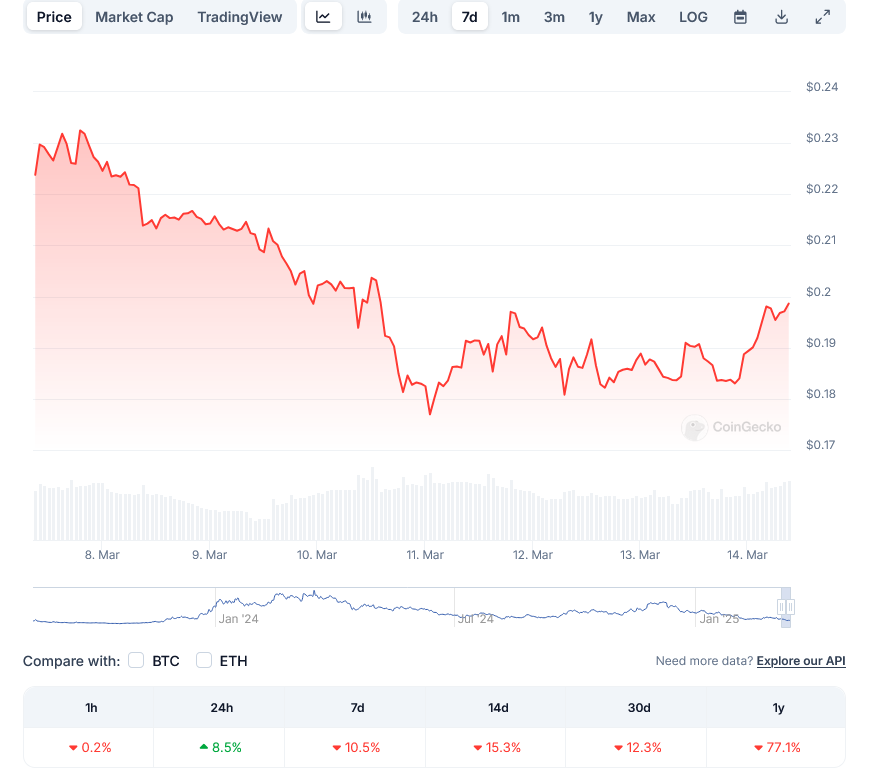
Task: Toggle LOG scale on the chart
Action: (x=693, y=17)
